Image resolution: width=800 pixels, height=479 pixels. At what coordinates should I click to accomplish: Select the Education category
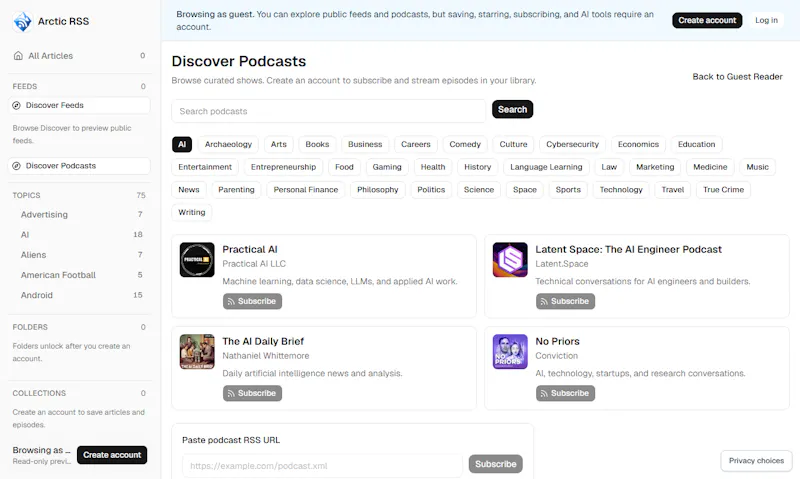[696, 144]
